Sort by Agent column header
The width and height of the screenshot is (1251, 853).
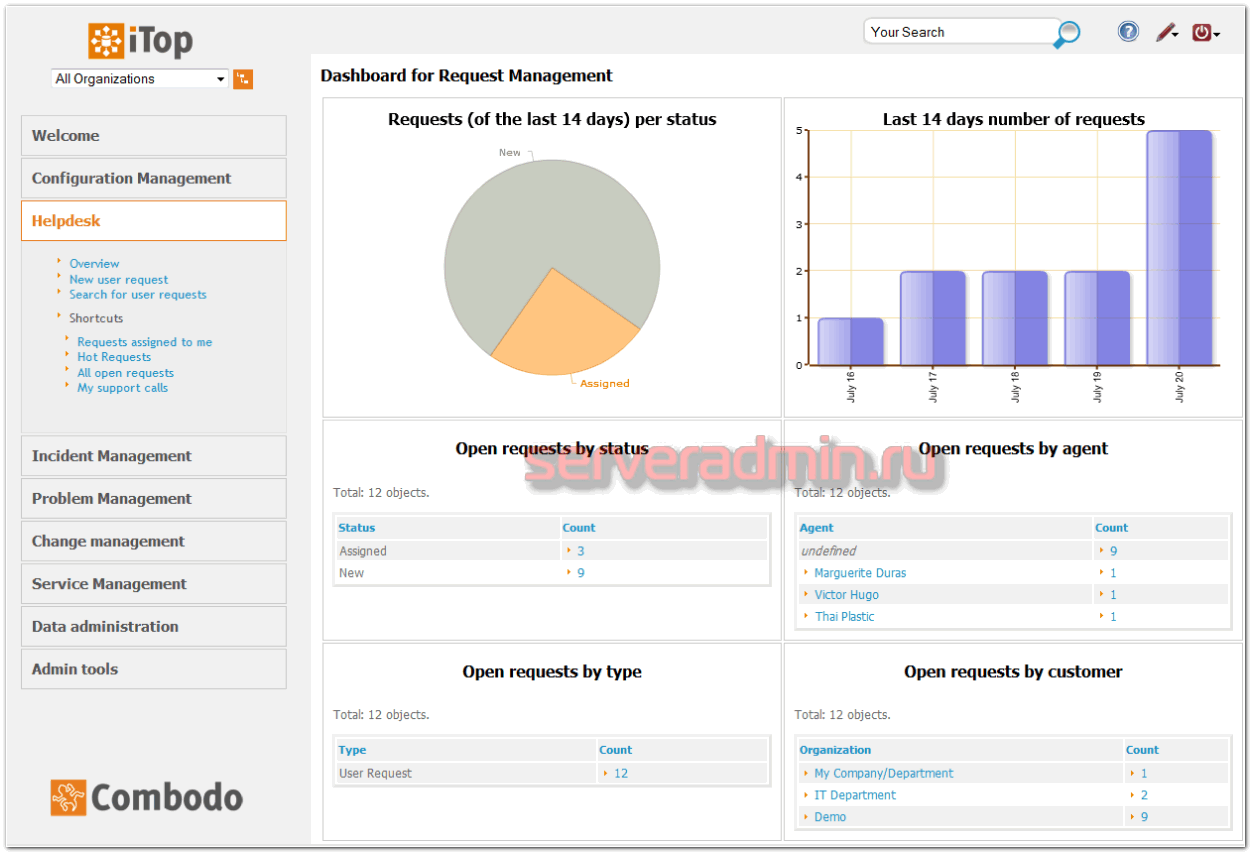click(816, 528)
